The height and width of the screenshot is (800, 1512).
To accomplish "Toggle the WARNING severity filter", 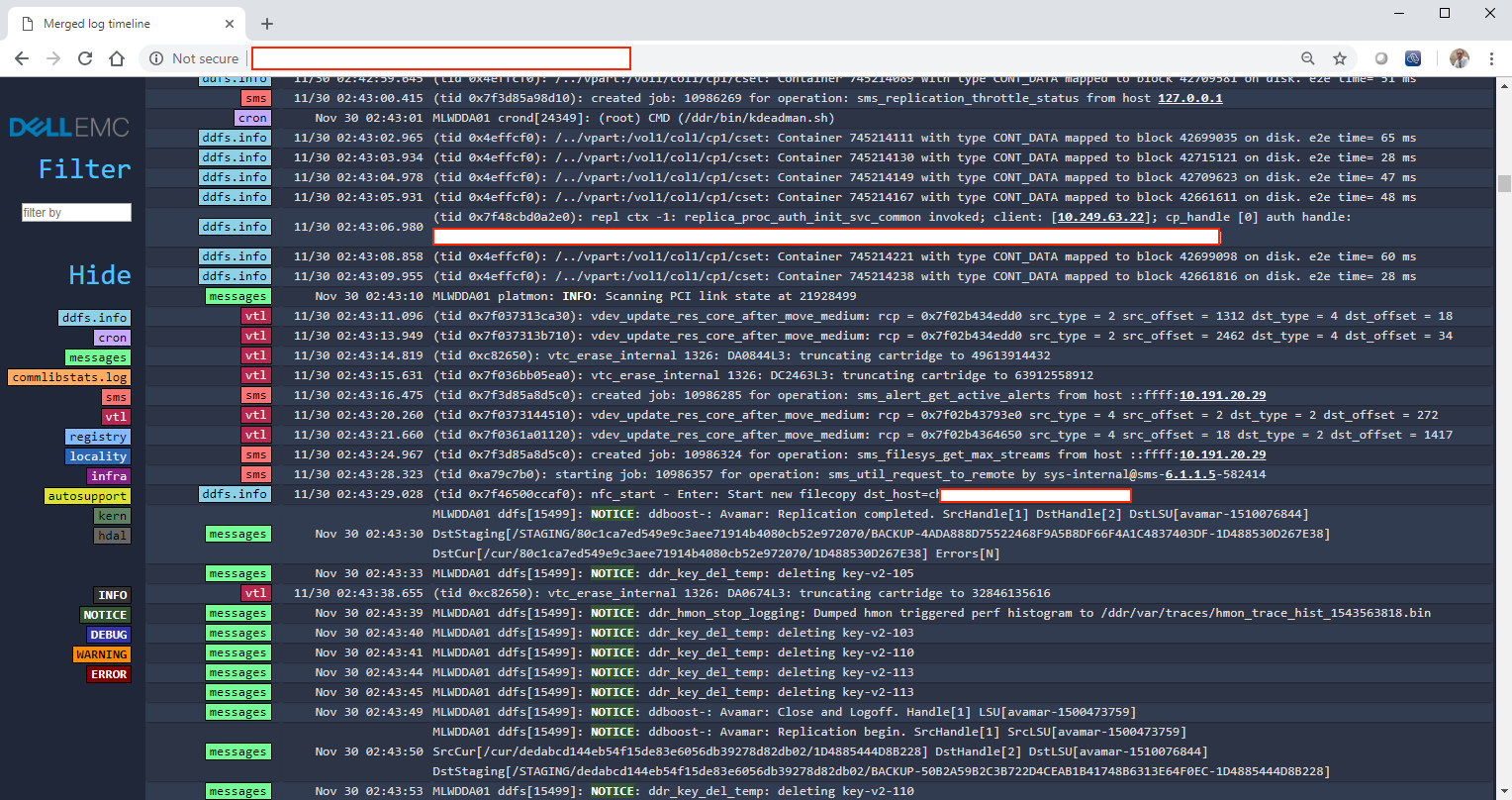I will (101, 654).
